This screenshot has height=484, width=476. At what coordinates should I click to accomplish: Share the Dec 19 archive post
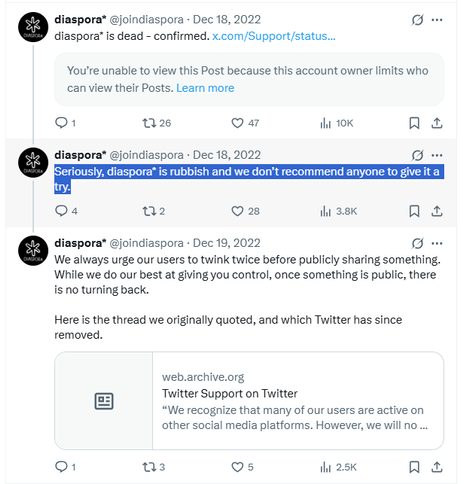pos(437,467)
